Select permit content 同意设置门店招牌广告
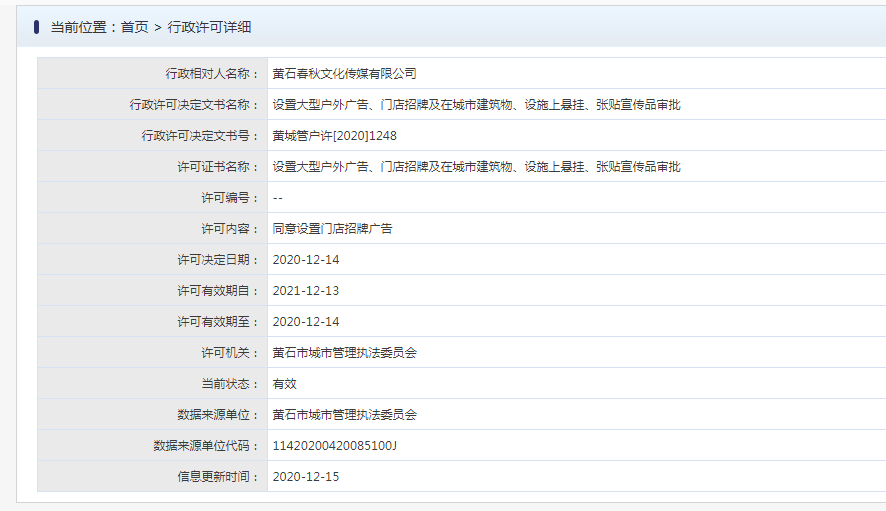The width and height of the screenshot is (886, 511). tap(332, 228)
